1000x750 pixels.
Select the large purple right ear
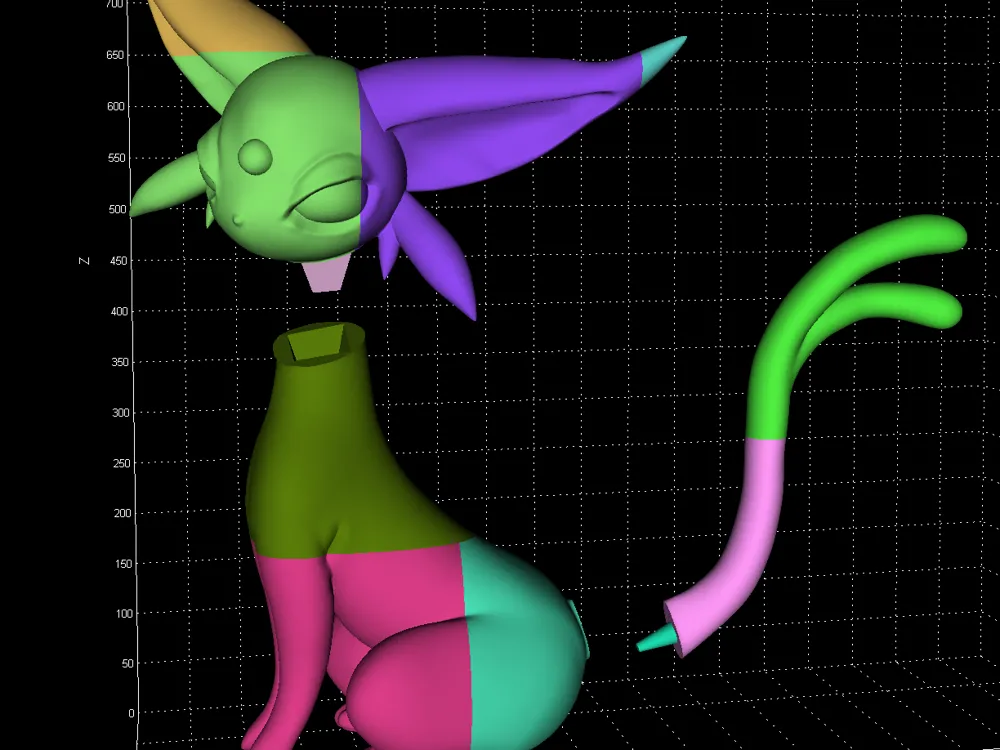click(x=500, y=110)
